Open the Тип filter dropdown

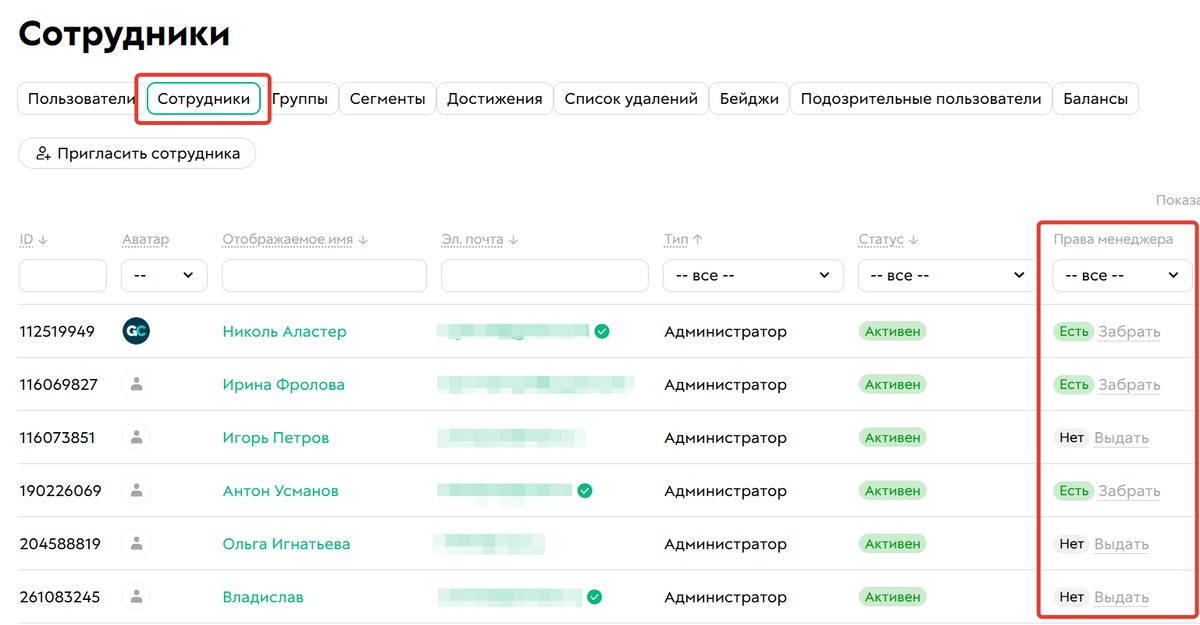(751, 275)
